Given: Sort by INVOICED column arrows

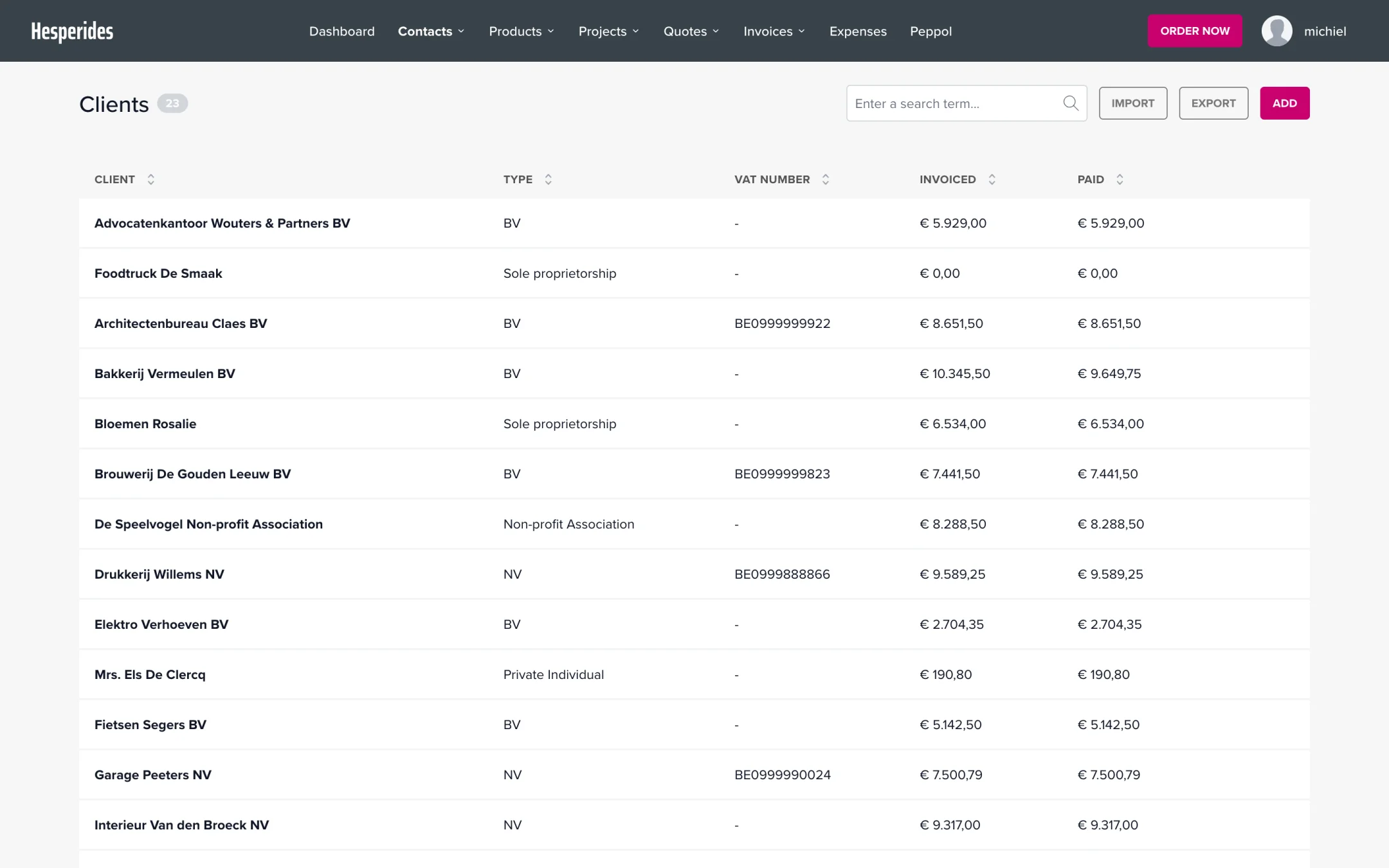Looking at the screenshot, I should pyautogui.click(x=992, y=179).
